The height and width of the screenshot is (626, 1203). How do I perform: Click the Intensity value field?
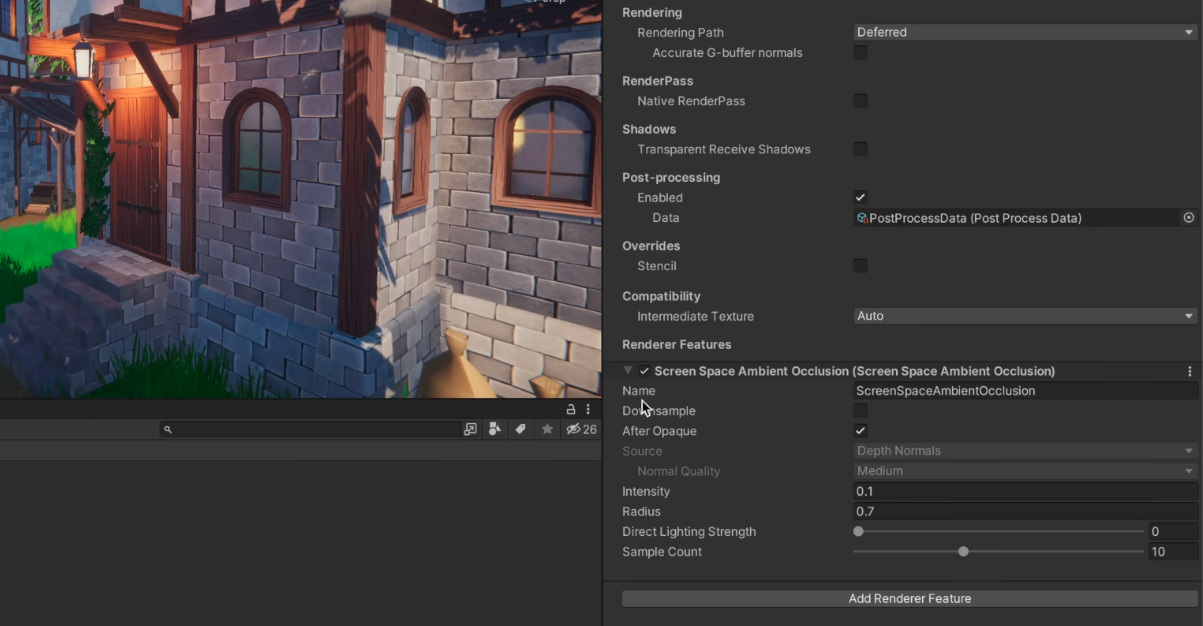1025,492
